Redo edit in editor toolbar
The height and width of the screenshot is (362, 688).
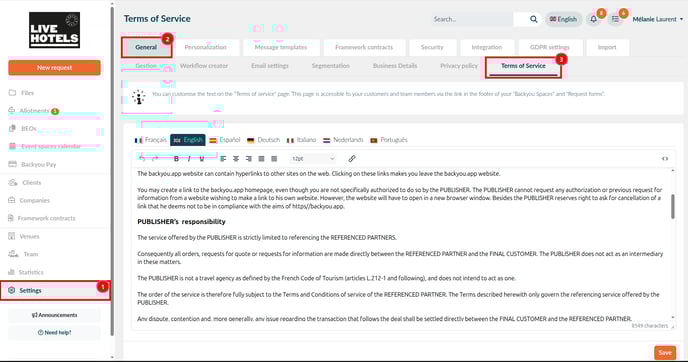[x=155, y=159]
